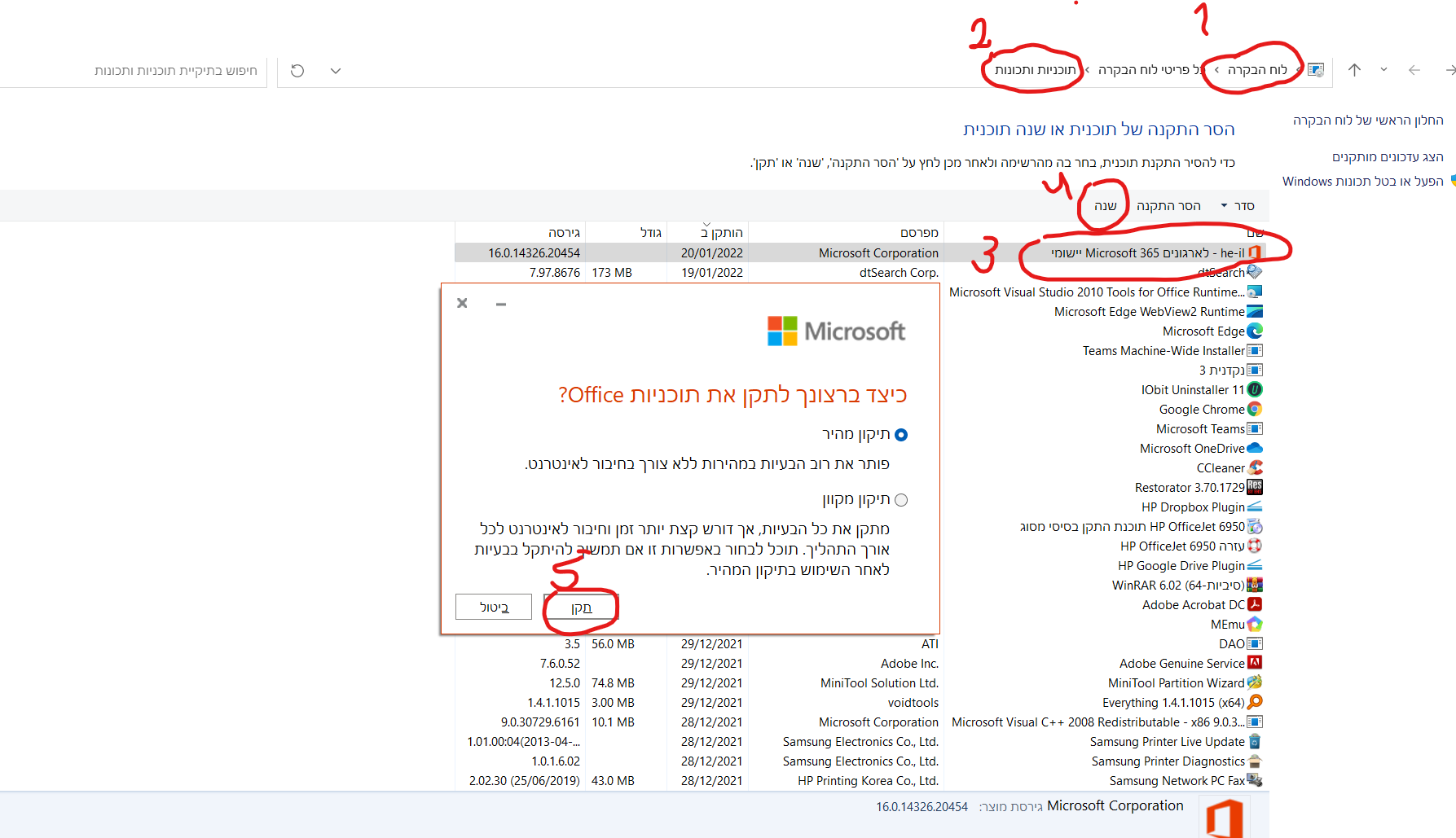
Task: Click the 9.0.30729.6161 version cell
Action: [540, 722]
